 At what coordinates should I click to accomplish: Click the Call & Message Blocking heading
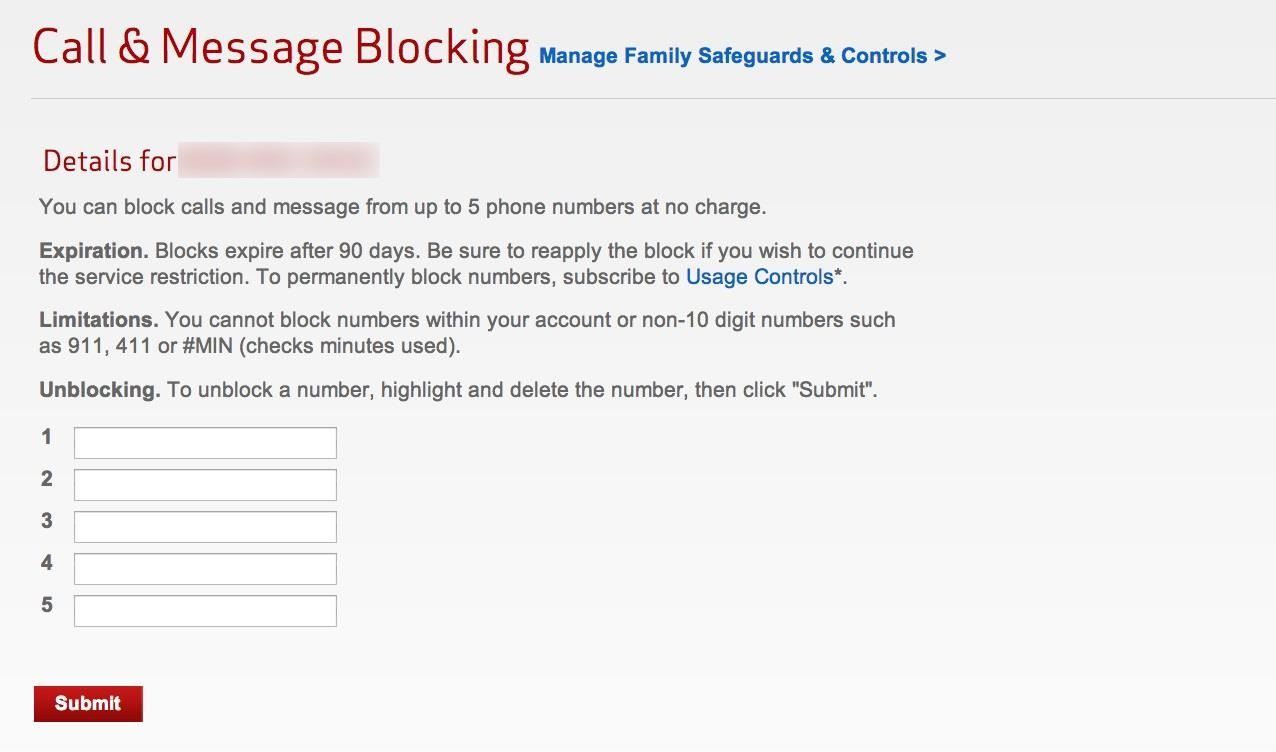coord(281,48)
